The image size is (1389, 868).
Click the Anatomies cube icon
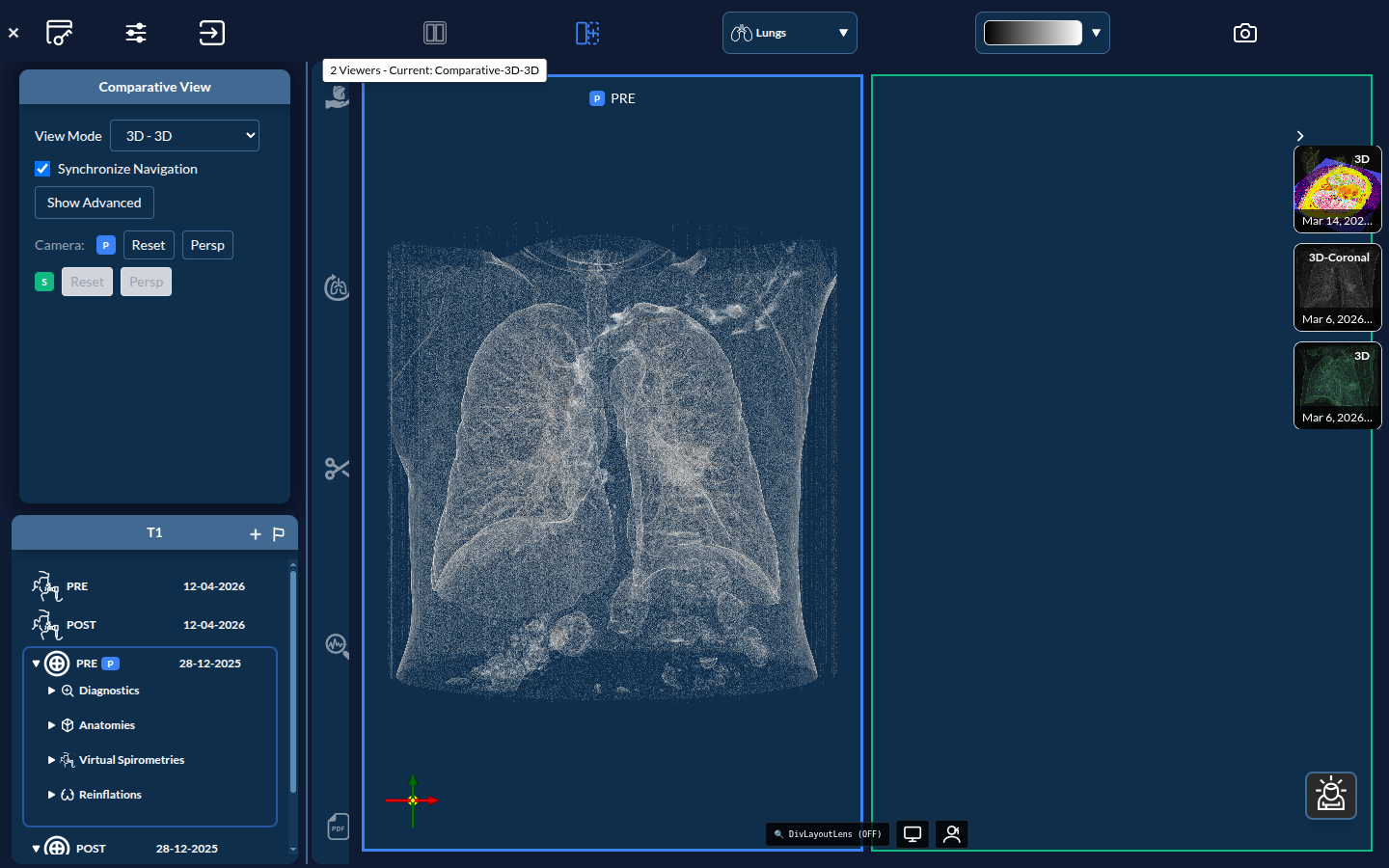point(68,725)
